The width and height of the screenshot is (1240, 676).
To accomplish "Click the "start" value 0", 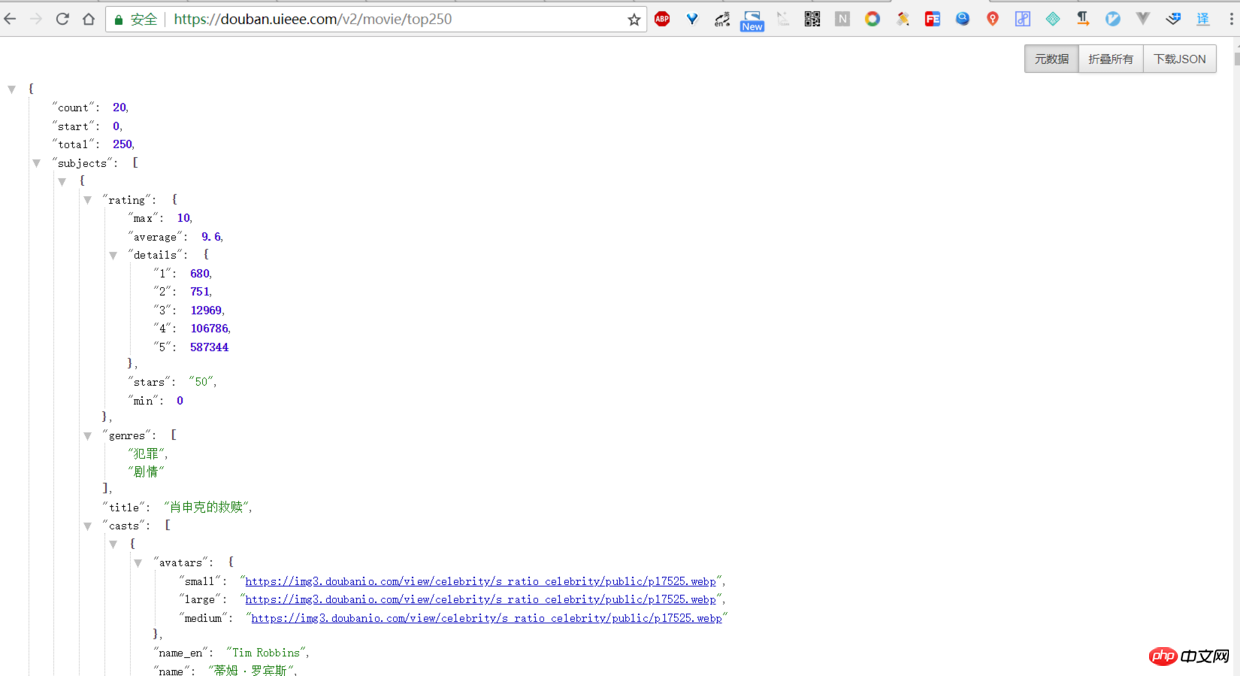I will click(116, 127).
